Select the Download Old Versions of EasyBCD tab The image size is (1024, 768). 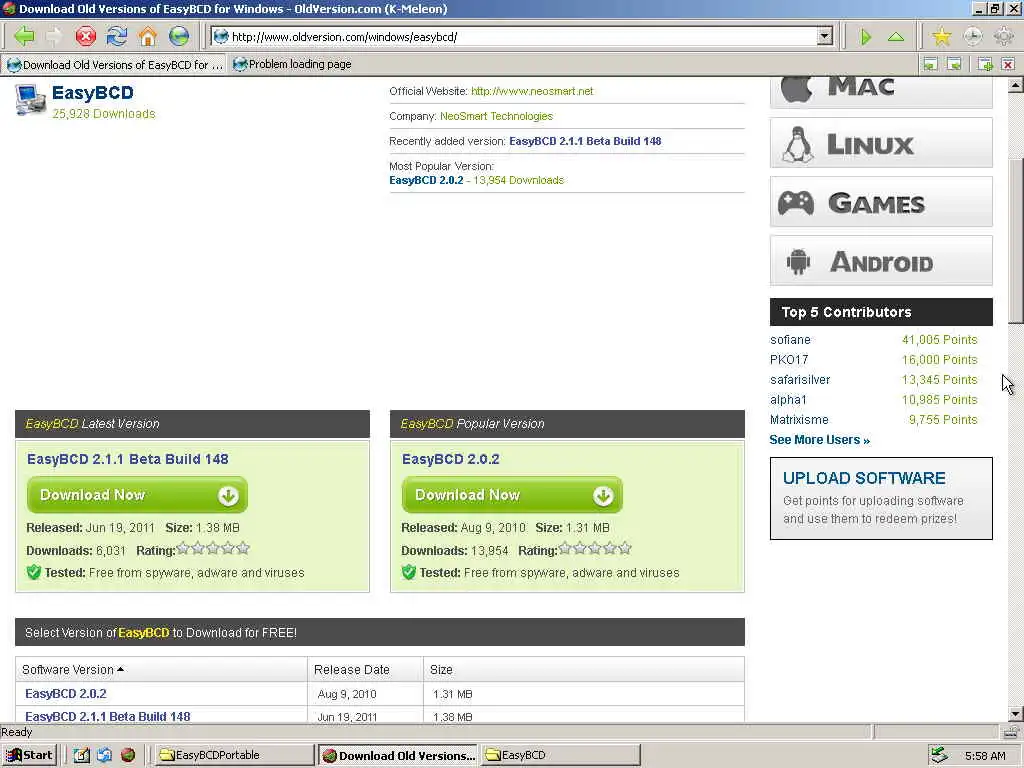click(x=114, y=64)
